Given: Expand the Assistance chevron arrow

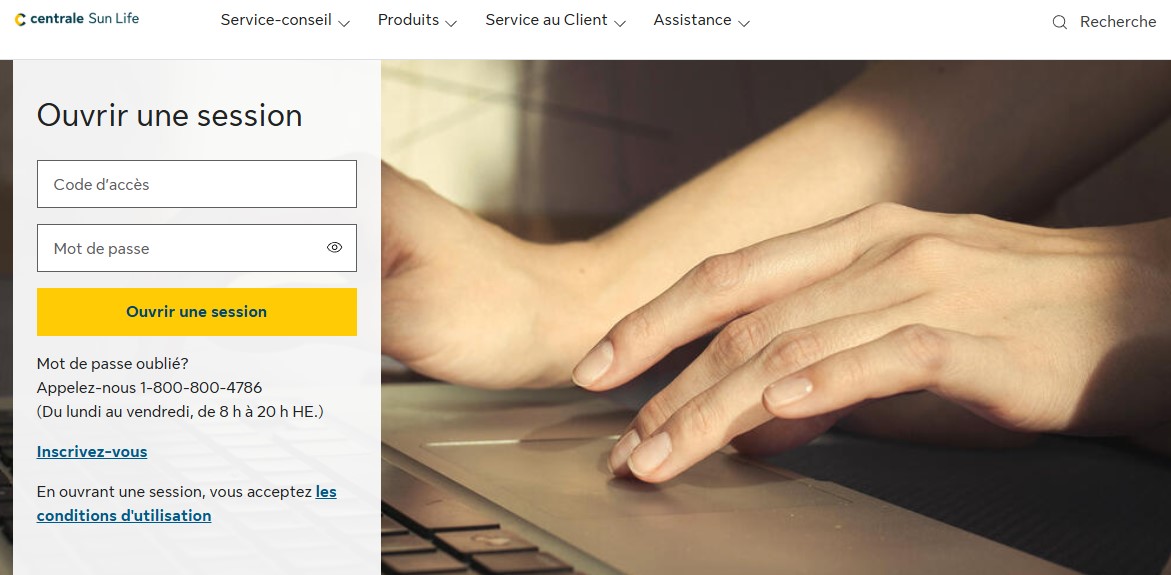Looking at the screenshot, I should 744,23.
